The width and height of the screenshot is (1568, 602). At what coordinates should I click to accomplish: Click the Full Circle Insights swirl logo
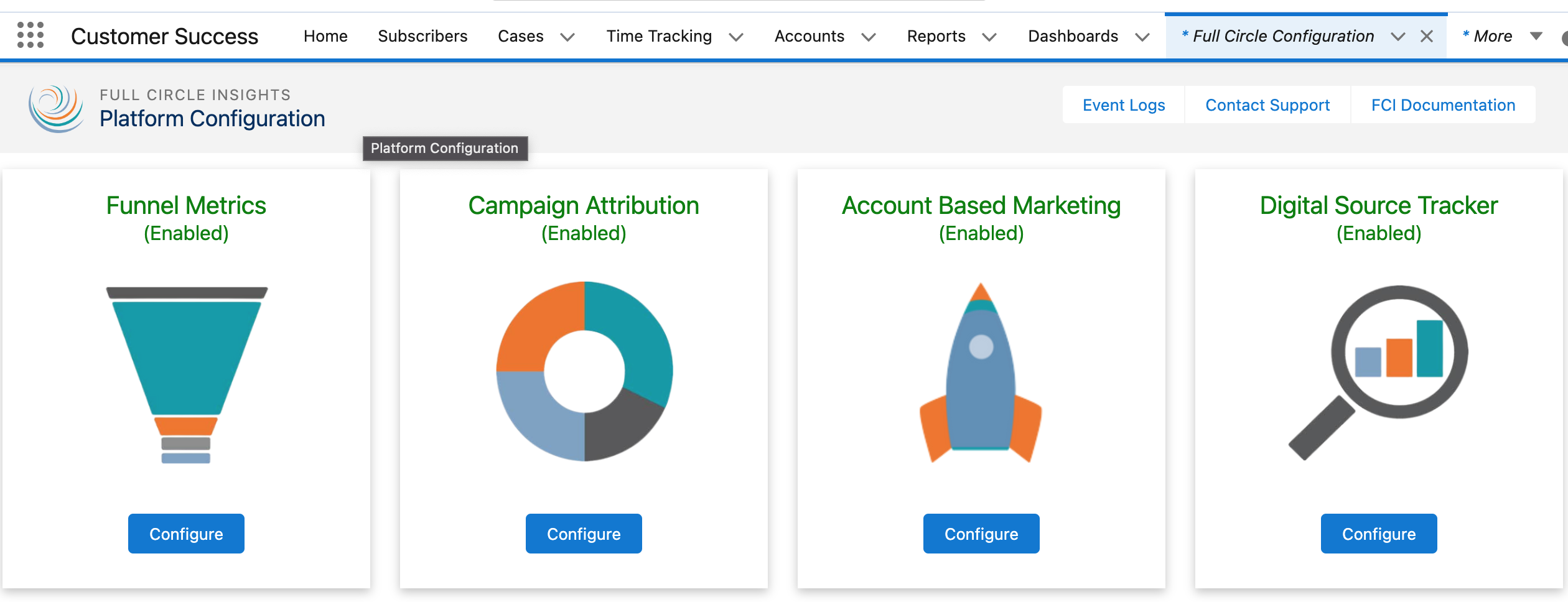point(56,108)
